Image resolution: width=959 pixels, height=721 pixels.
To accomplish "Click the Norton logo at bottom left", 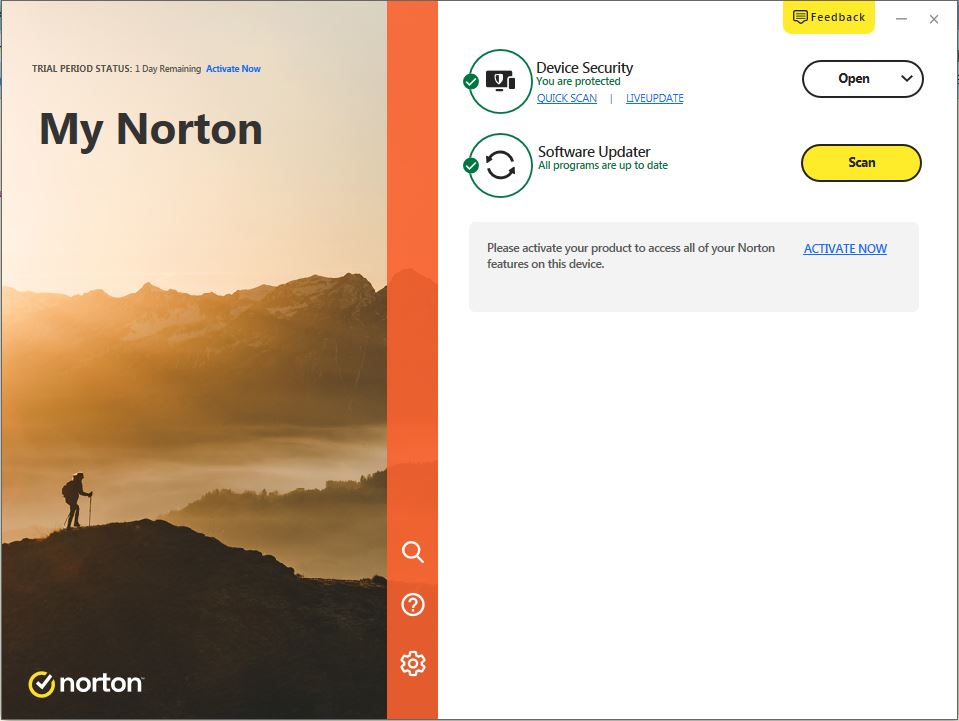I will (x=86, y=684).
